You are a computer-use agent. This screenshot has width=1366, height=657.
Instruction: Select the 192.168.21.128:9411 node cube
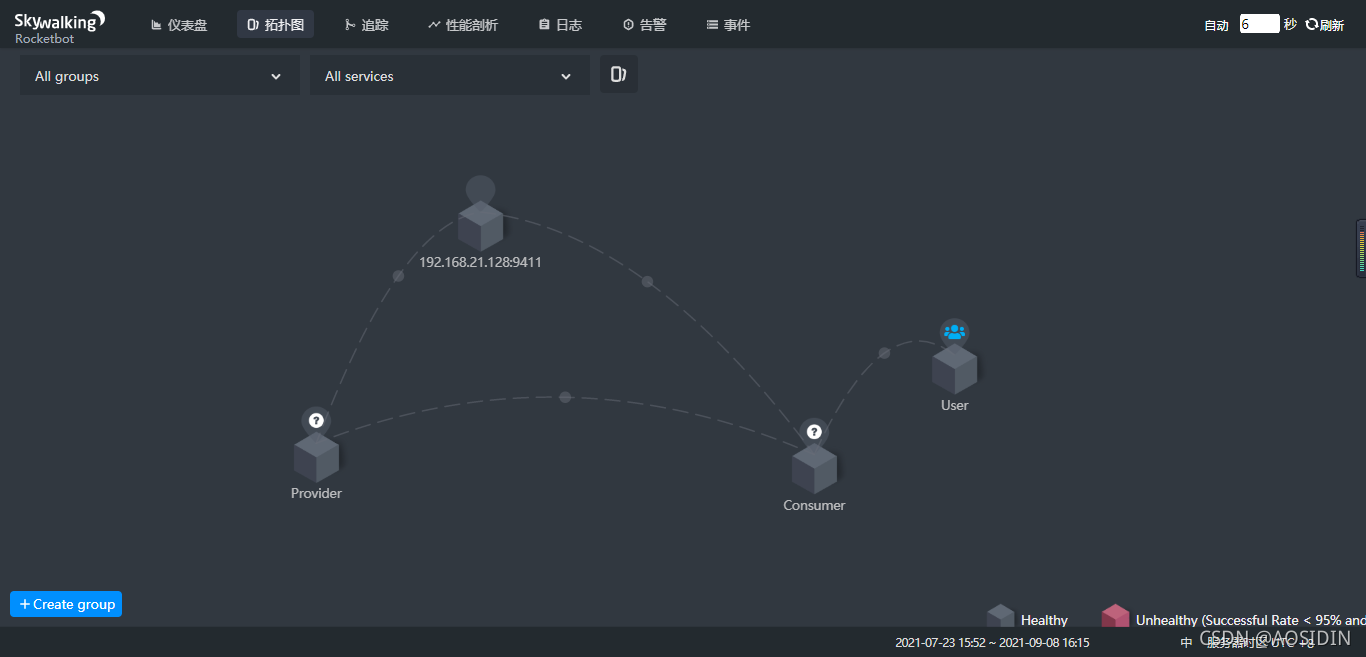(x=480, y=226)
